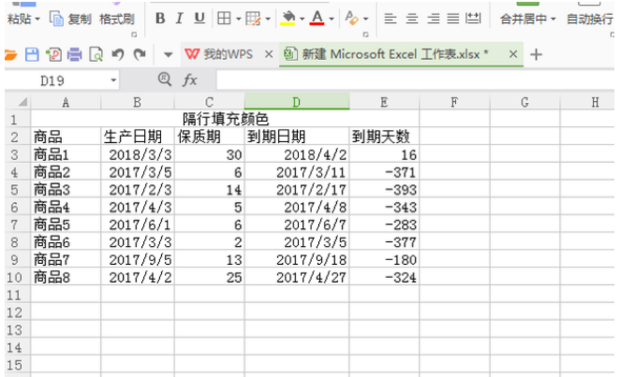The width and height of the screenshot is (620, 377).
Task: Open clear formatting dropdown arrow
Action: click(366, 19)
